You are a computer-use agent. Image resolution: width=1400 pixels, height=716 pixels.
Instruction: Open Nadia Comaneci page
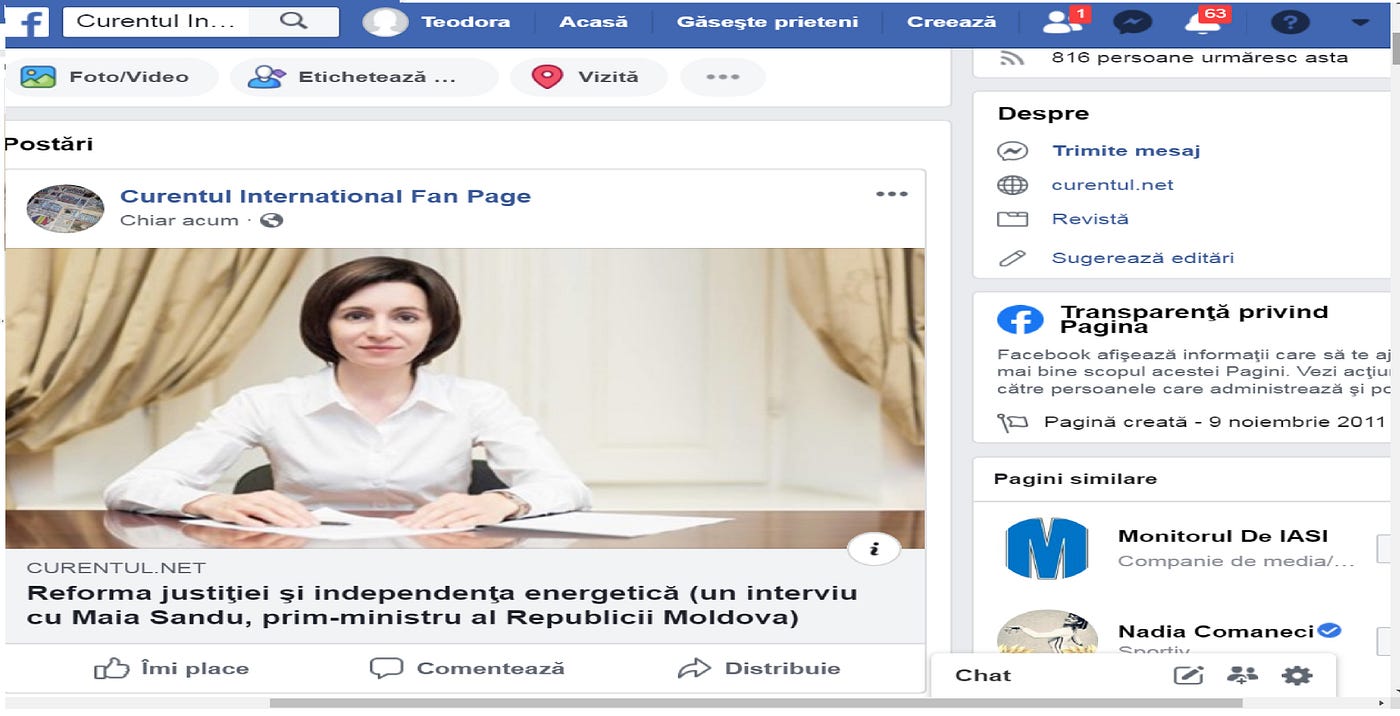1216,631
